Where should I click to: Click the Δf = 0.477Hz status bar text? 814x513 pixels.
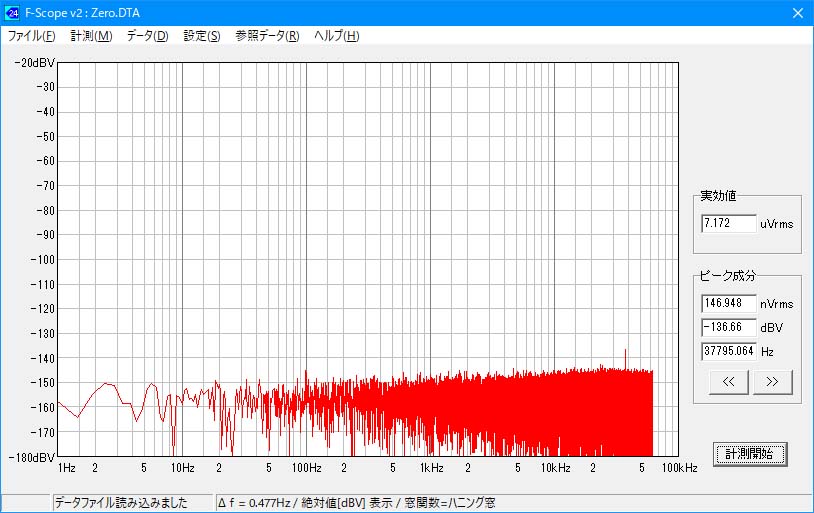pos(357,503)
